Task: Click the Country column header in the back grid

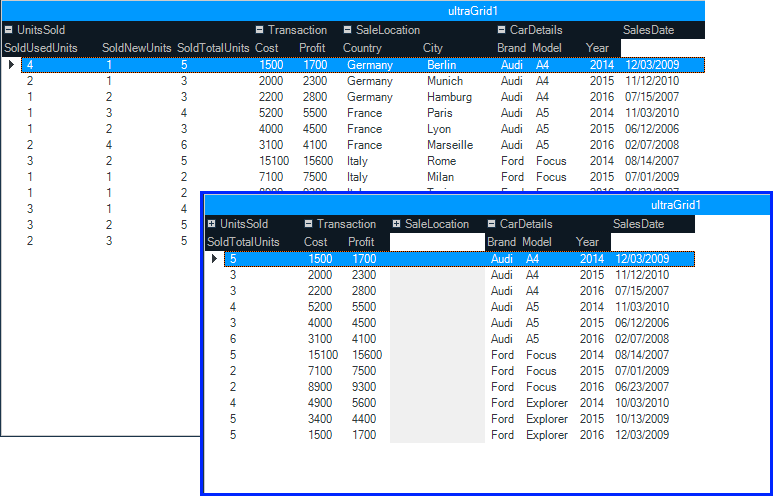Action: [x=362, y=48]
